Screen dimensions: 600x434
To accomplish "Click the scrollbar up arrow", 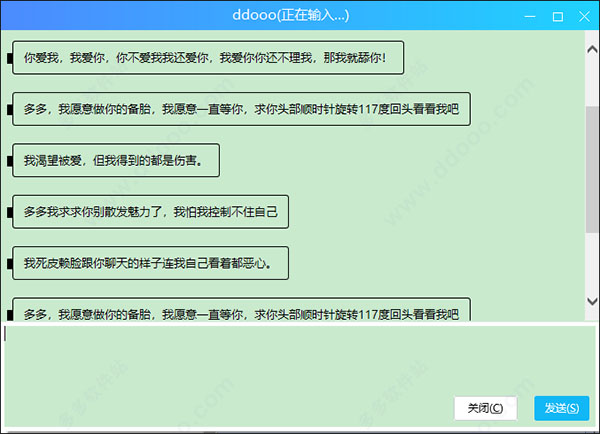I will pos(592,49).
